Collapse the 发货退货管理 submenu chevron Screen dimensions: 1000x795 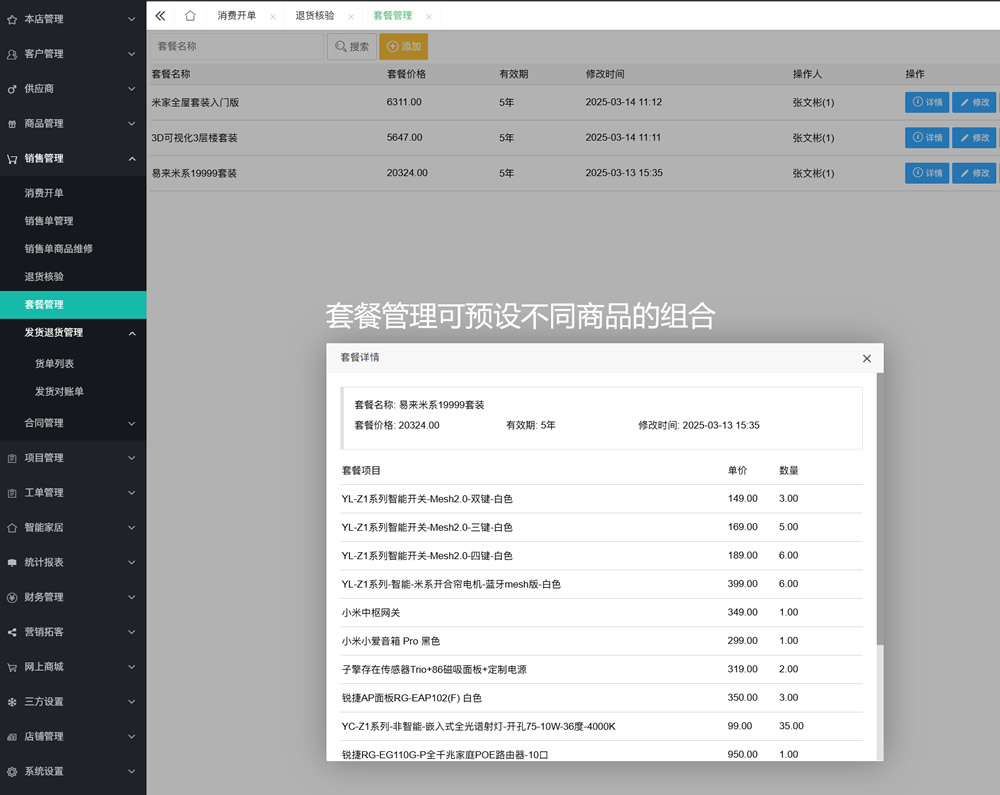tap(131, 333)
